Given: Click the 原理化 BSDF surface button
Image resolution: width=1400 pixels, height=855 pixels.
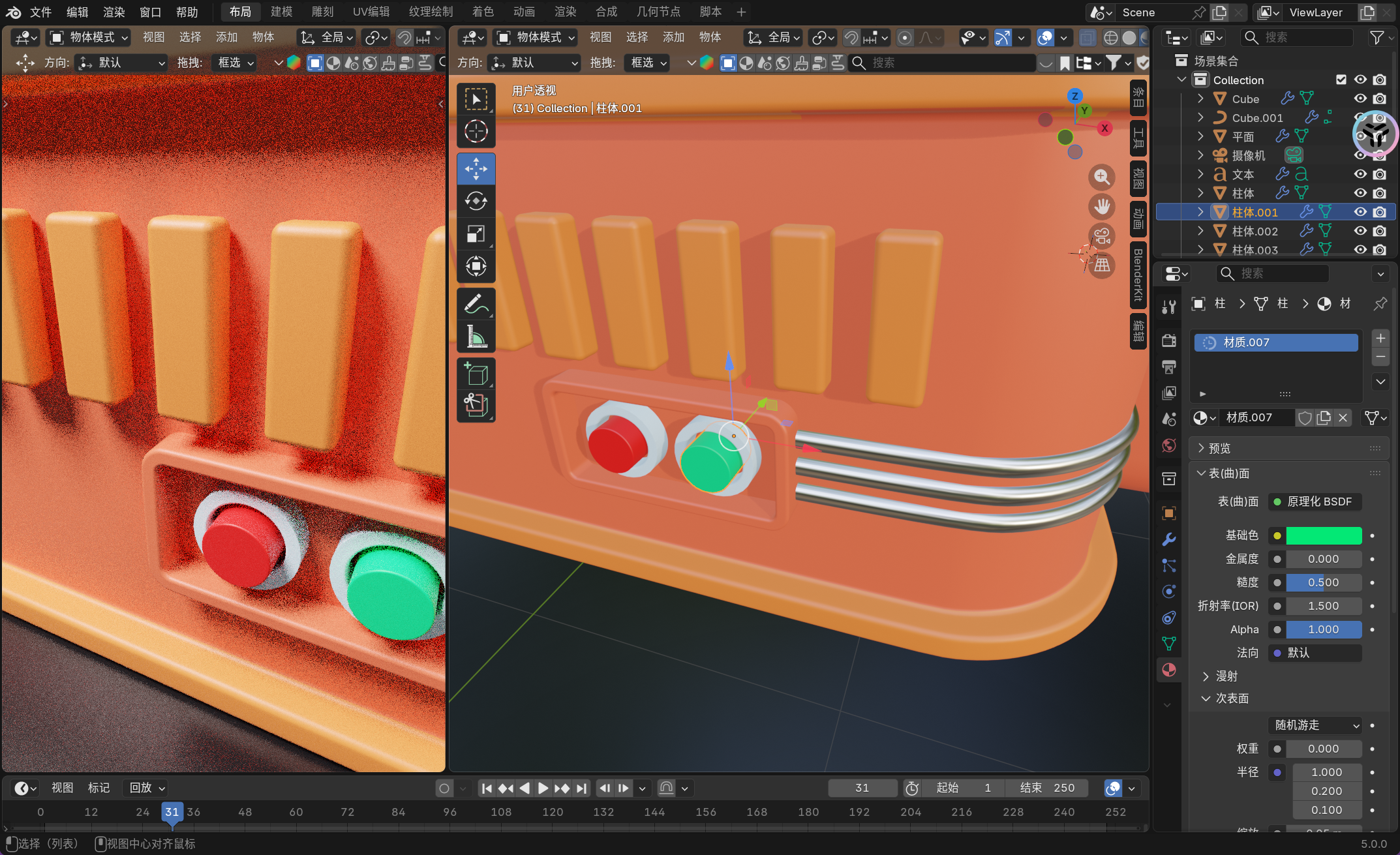Looking at the screenshot, I should 1315,502.
